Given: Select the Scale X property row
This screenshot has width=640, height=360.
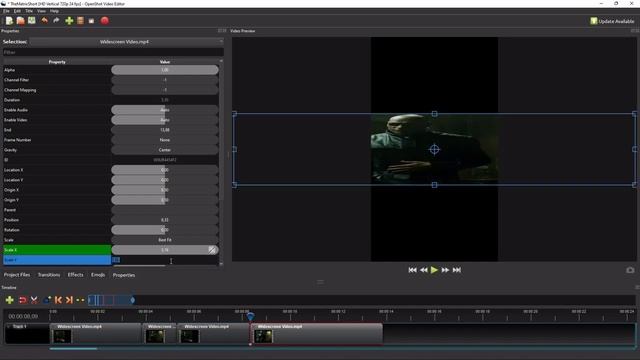Looking at the screenshot, I should [57, 250].
